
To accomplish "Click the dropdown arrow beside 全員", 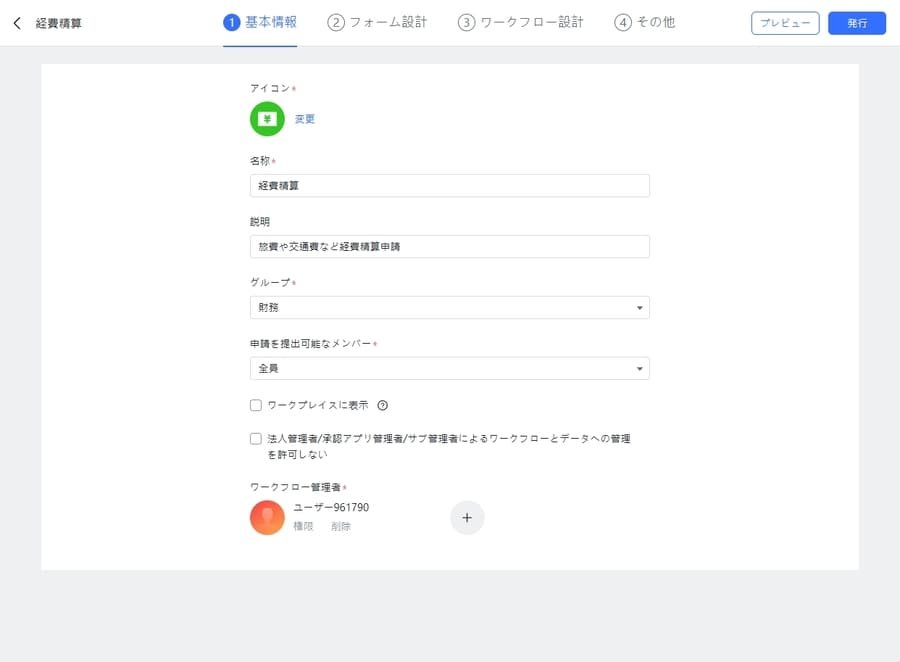I will pyautogui.click(x=639, y=368).
